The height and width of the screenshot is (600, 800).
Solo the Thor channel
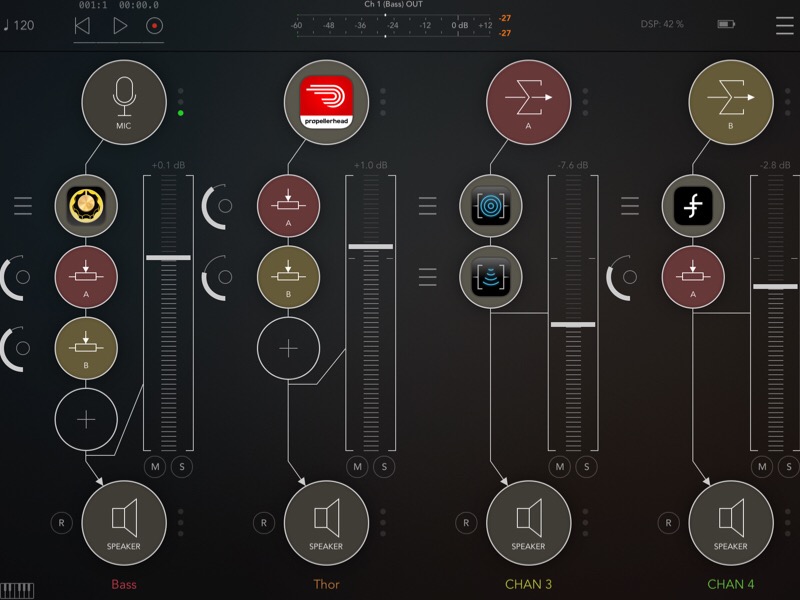384,466
